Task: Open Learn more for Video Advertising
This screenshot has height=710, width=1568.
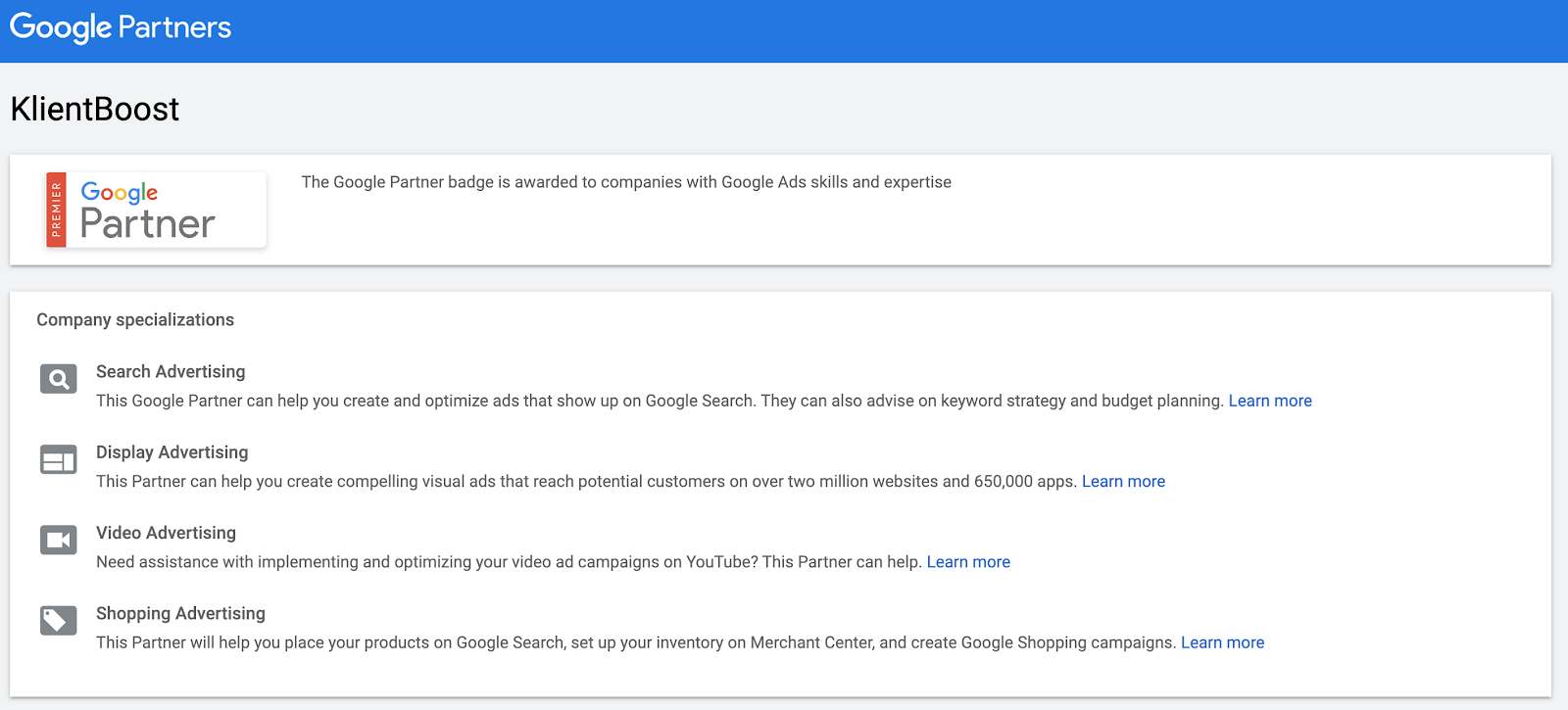Action: coord(968,562)
